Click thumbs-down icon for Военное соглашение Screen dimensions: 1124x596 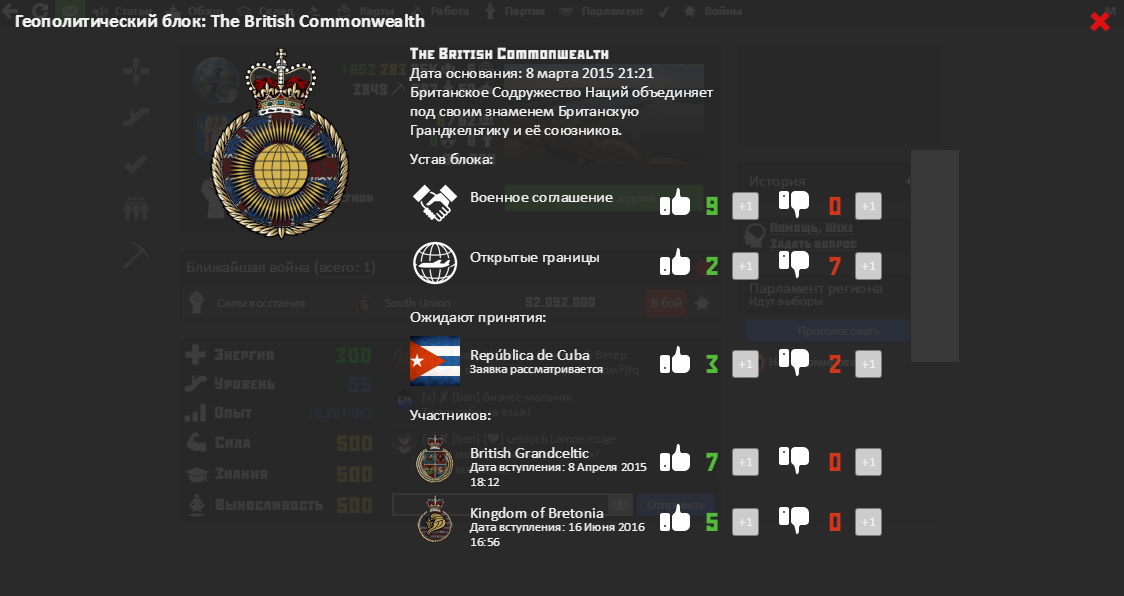click(794, 204)
